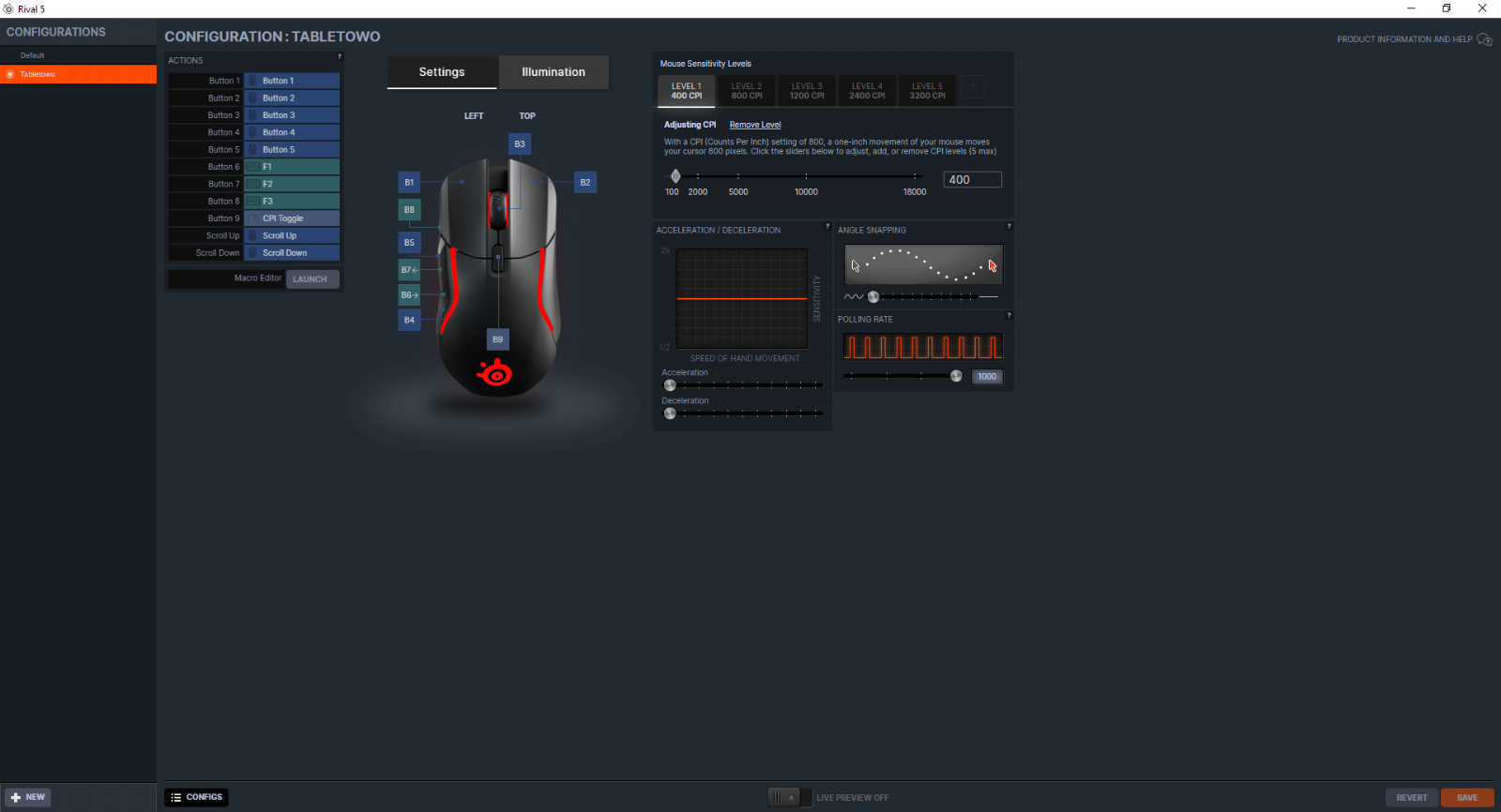Open Button 2 action assignment
The width and height of the screenshot is (1501, 812).
[292, 98]
